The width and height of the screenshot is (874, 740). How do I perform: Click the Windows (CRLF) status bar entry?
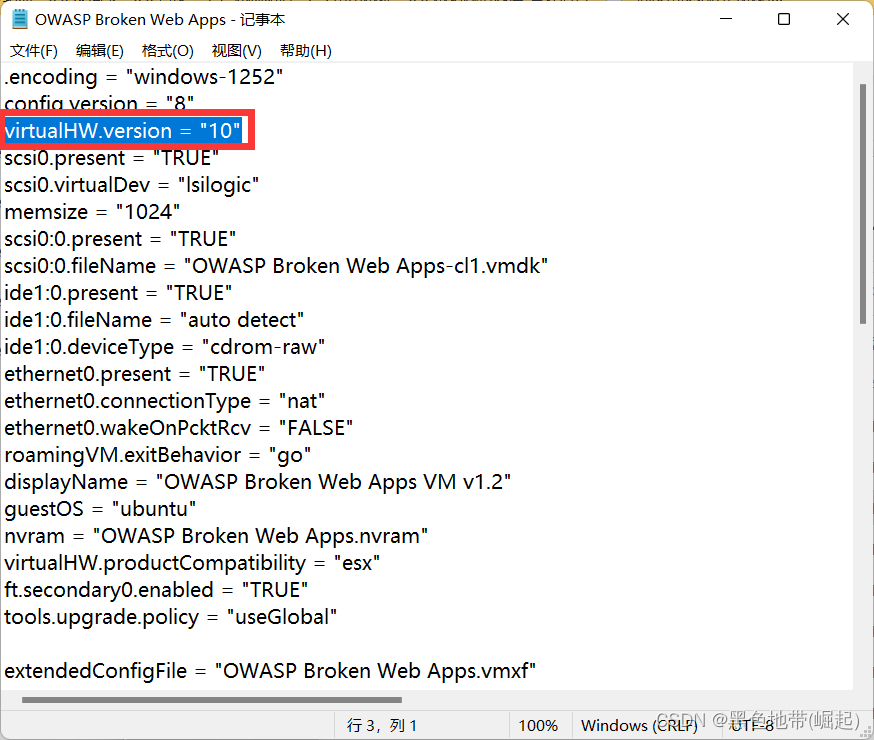click(x=639, y=726)
